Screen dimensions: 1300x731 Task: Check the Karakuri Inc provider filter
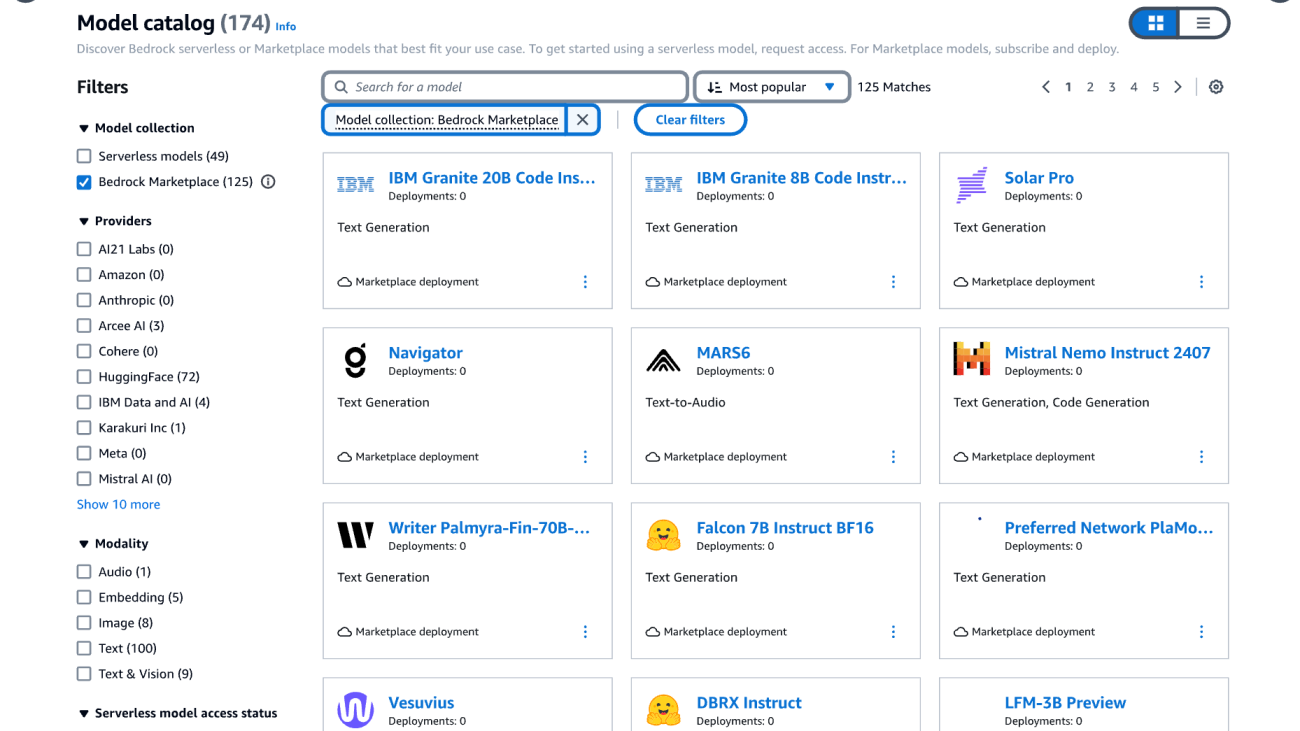click(84, 428)
